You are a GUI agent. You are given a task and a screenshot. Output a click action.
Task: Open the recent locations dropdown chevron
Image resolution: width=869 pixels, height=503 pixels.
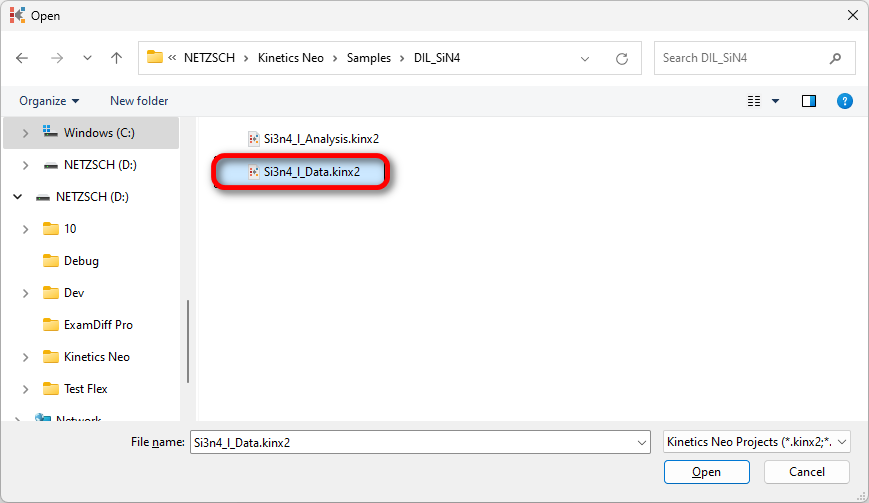tap(85, 58)
